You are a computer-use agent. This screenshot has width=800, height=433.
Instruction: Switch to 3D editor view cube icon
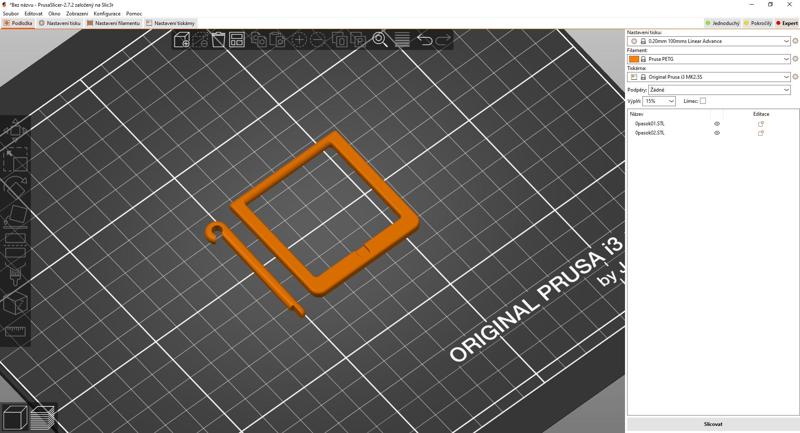(x=15, y=417)
